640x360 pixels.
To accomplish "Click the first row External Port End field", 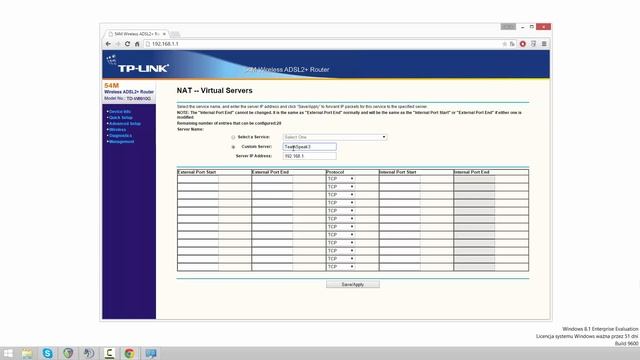I will (272, 179).
